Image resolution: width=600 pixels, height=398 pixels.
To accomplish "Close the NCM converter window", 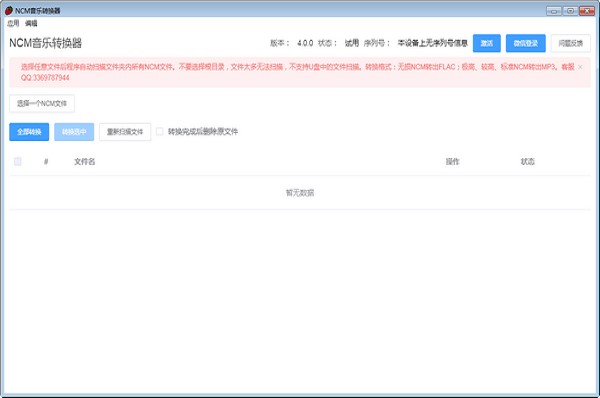I will pos(587,11).
